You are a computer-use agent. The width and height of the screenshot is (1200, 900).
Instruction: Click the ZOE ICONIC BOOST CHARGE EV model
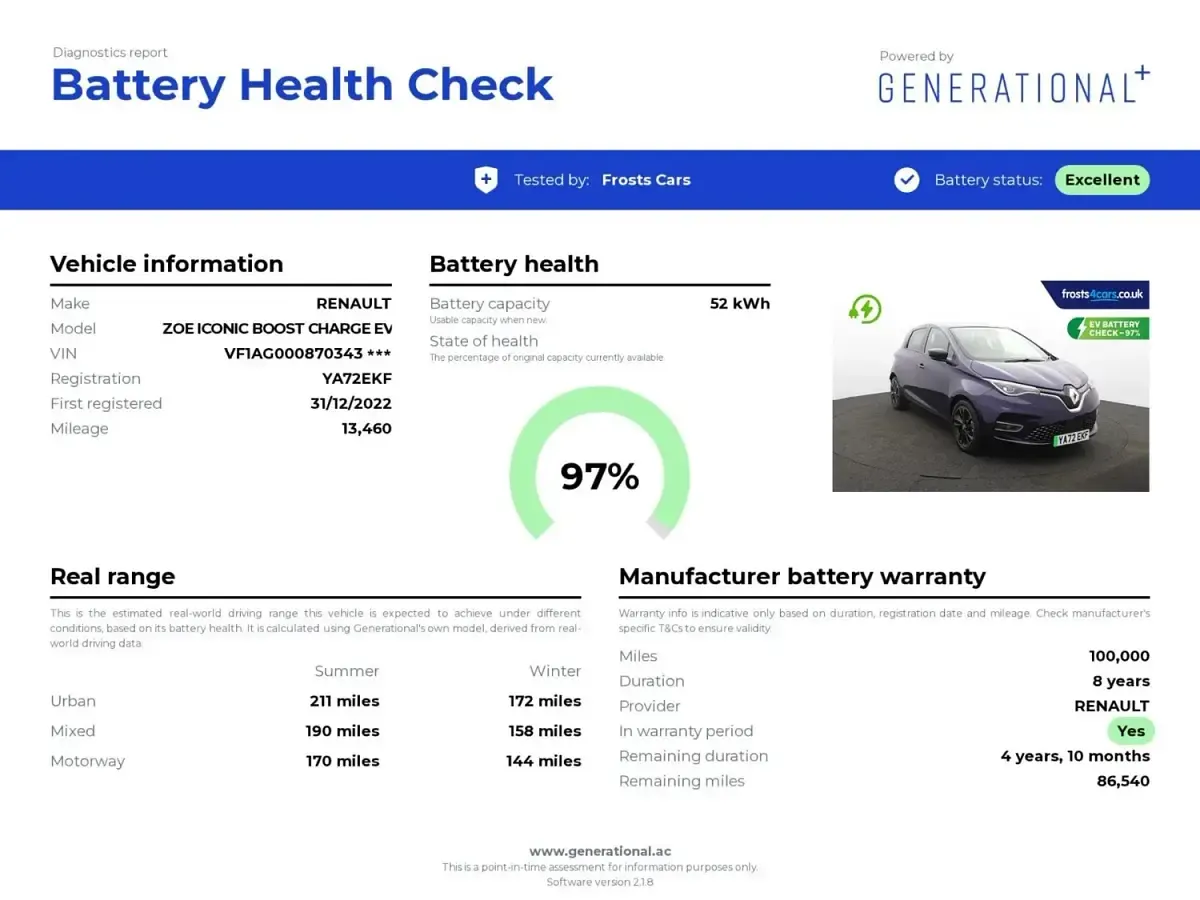pos(277,329)
